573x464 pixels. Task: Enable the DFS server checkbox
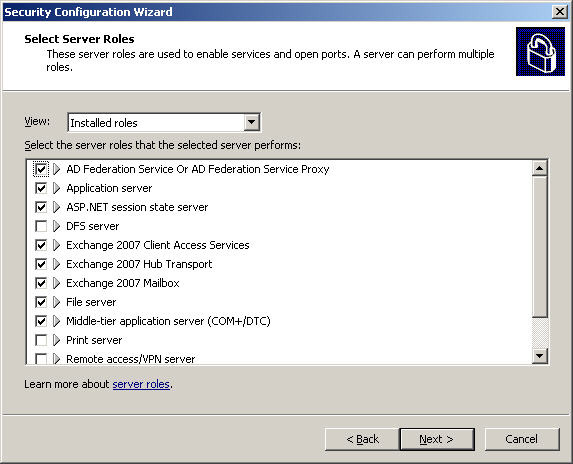point(41,226)
